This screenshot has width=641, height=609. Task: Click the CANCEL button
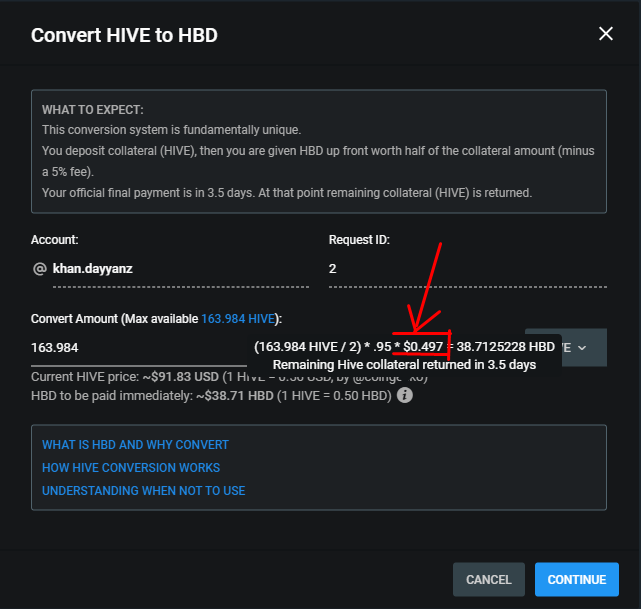(489, 579)
